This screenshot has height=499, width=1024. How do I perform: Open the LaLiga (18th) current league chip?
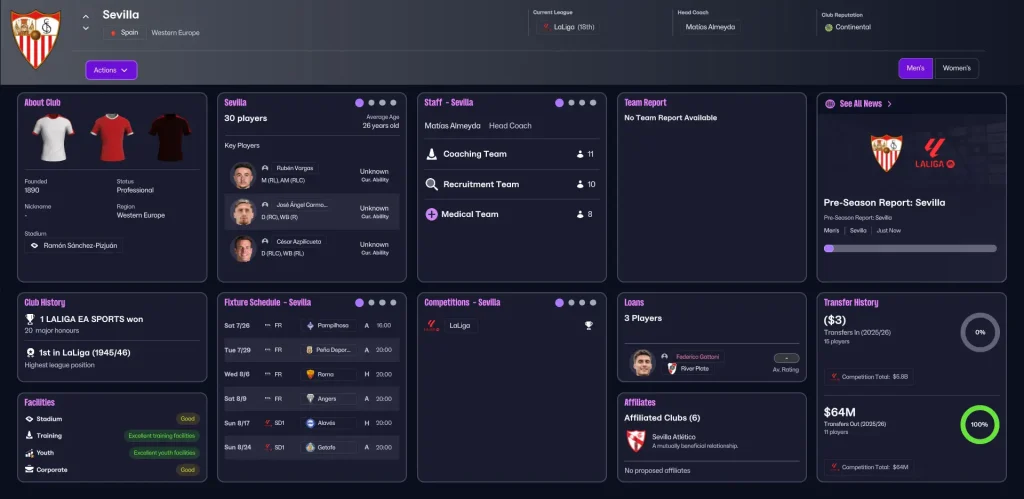pyautogui.click(x=568, y=27)
